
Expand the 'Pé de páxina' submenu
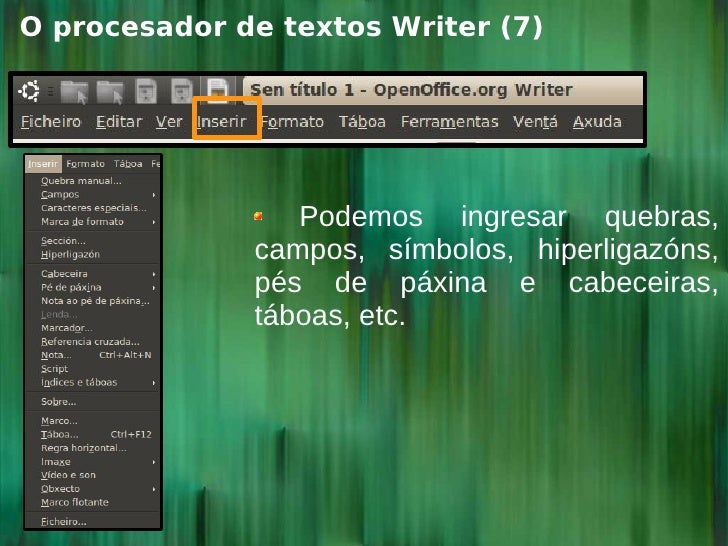pos(93,287)
